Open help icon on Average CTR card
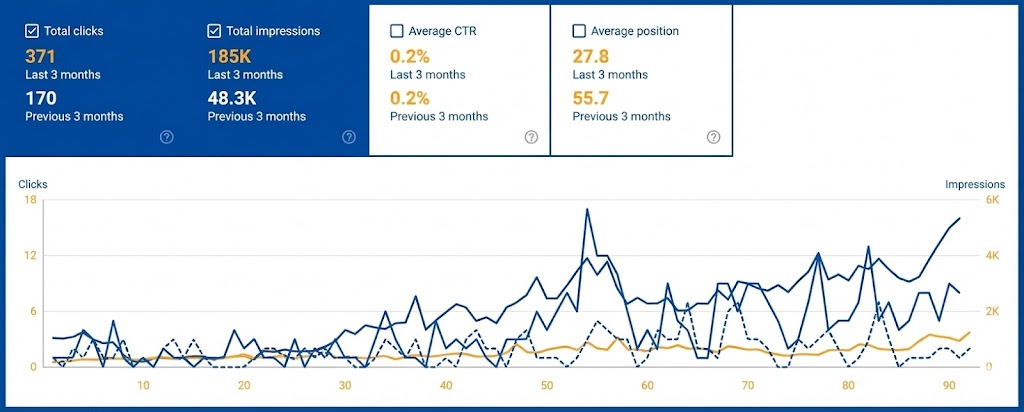The image size is (1024, 412). tap(531, 137)
